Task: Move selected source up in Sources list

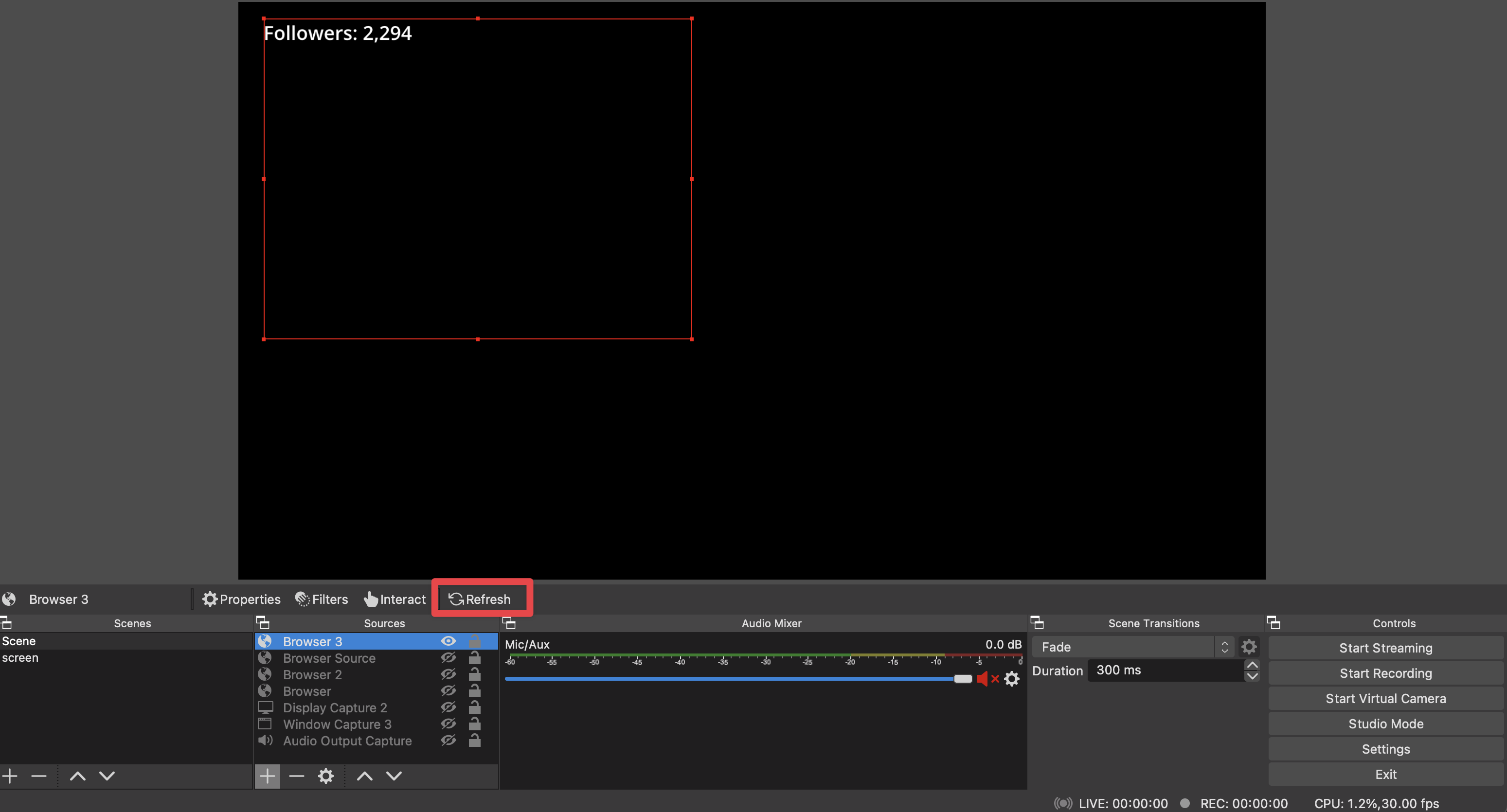Action: 364,776
